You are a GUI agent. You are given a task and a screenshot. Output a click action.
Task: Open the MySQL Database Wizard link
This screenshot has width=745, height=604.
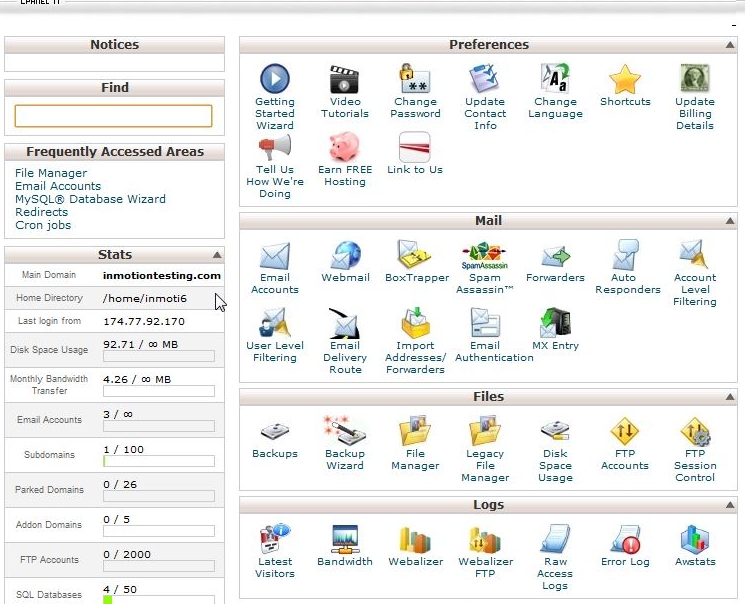(x=90, y=199)
